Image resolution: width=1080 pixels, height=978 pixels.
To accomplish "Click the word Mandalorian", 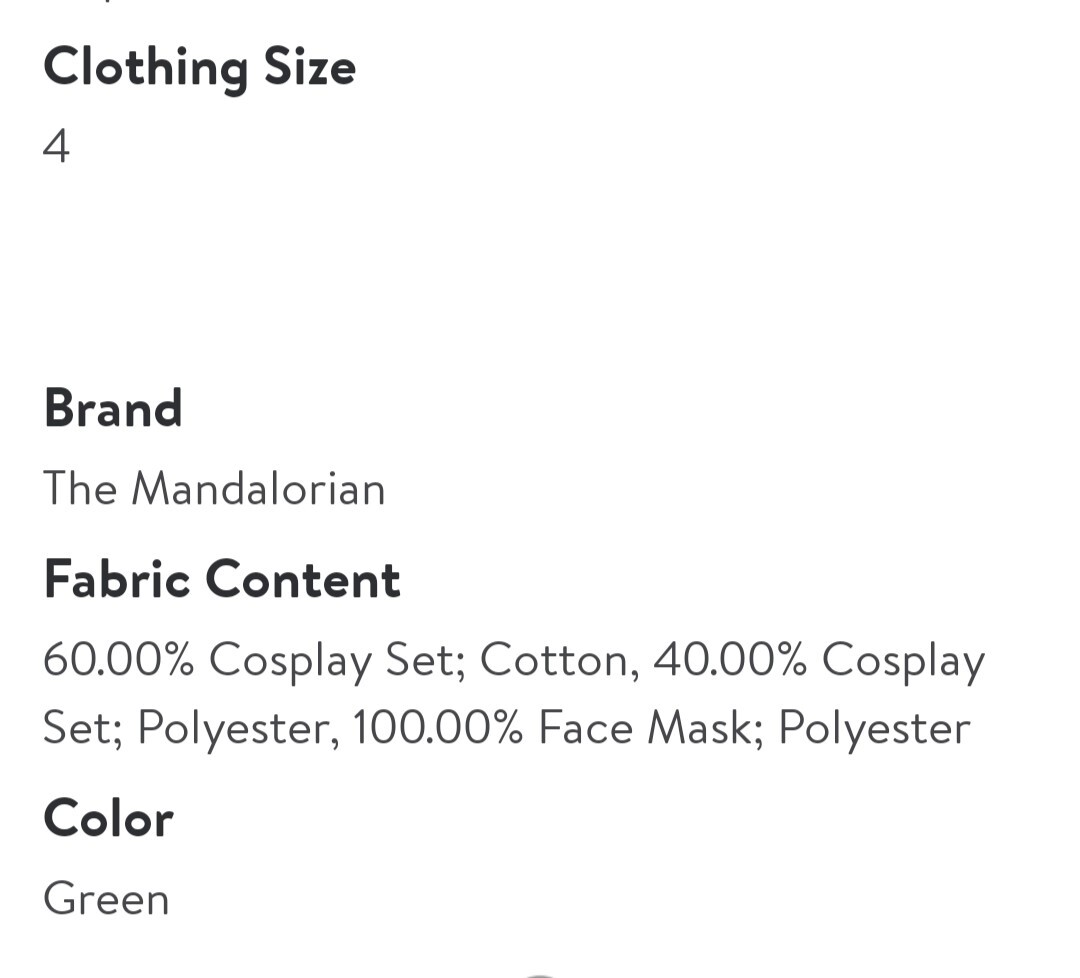I will [258, 489].
